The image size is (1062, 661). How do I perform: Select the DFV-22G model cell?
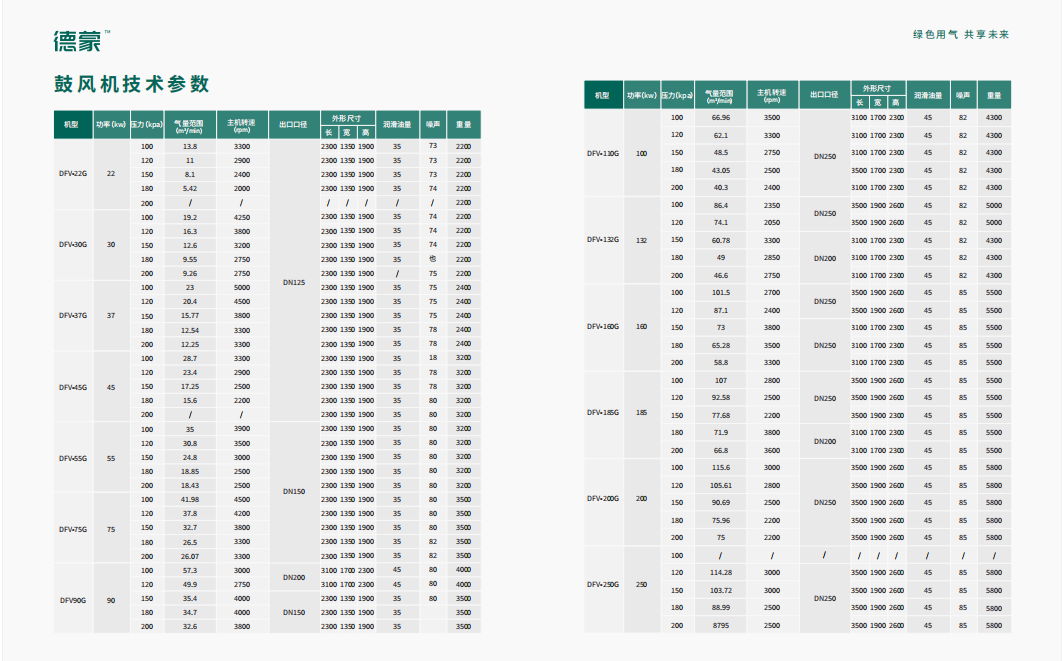click(73, 174)
